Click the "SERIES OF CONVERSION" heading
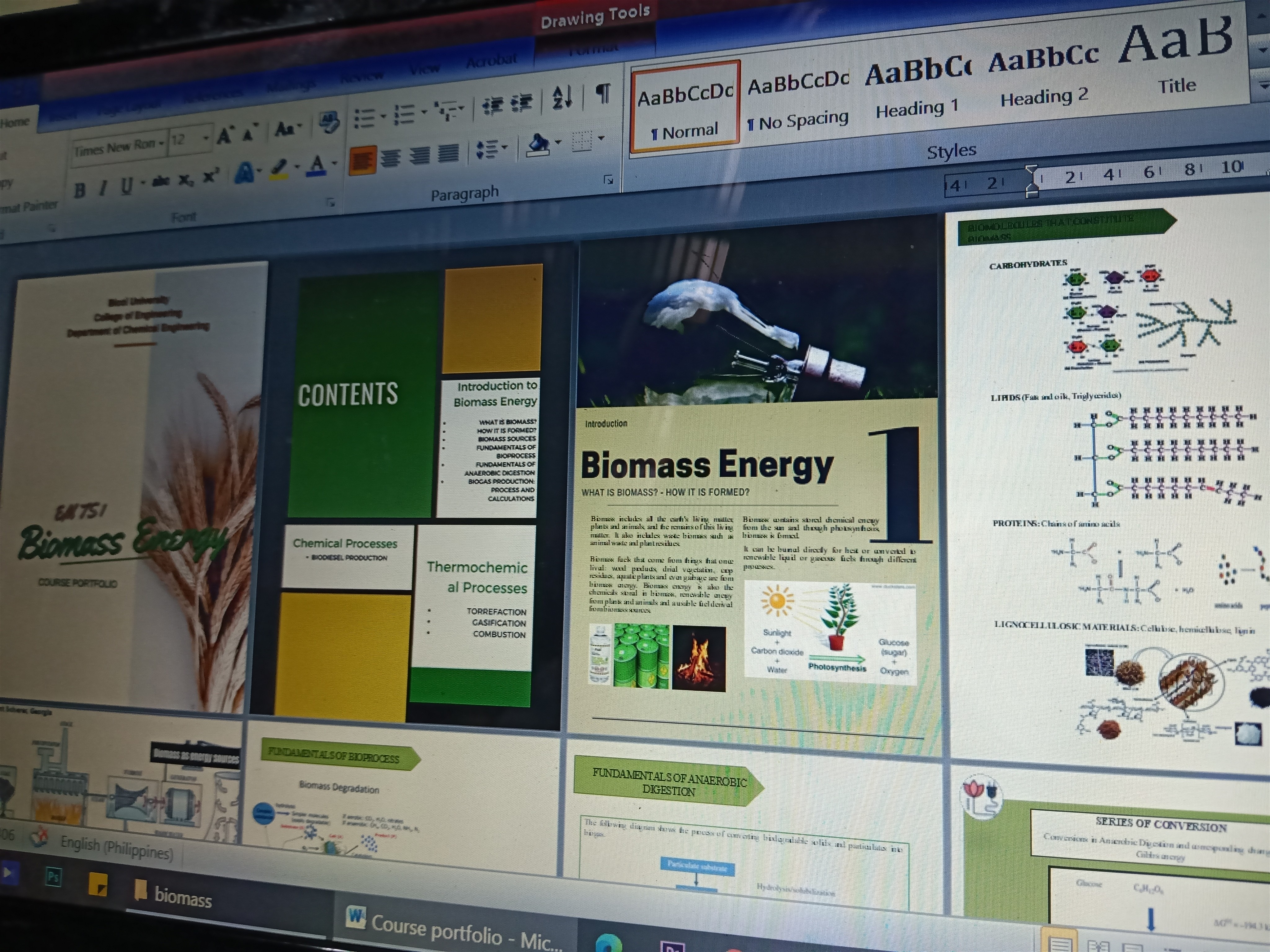This screenshot has width=1270, height=952. 1161,825
